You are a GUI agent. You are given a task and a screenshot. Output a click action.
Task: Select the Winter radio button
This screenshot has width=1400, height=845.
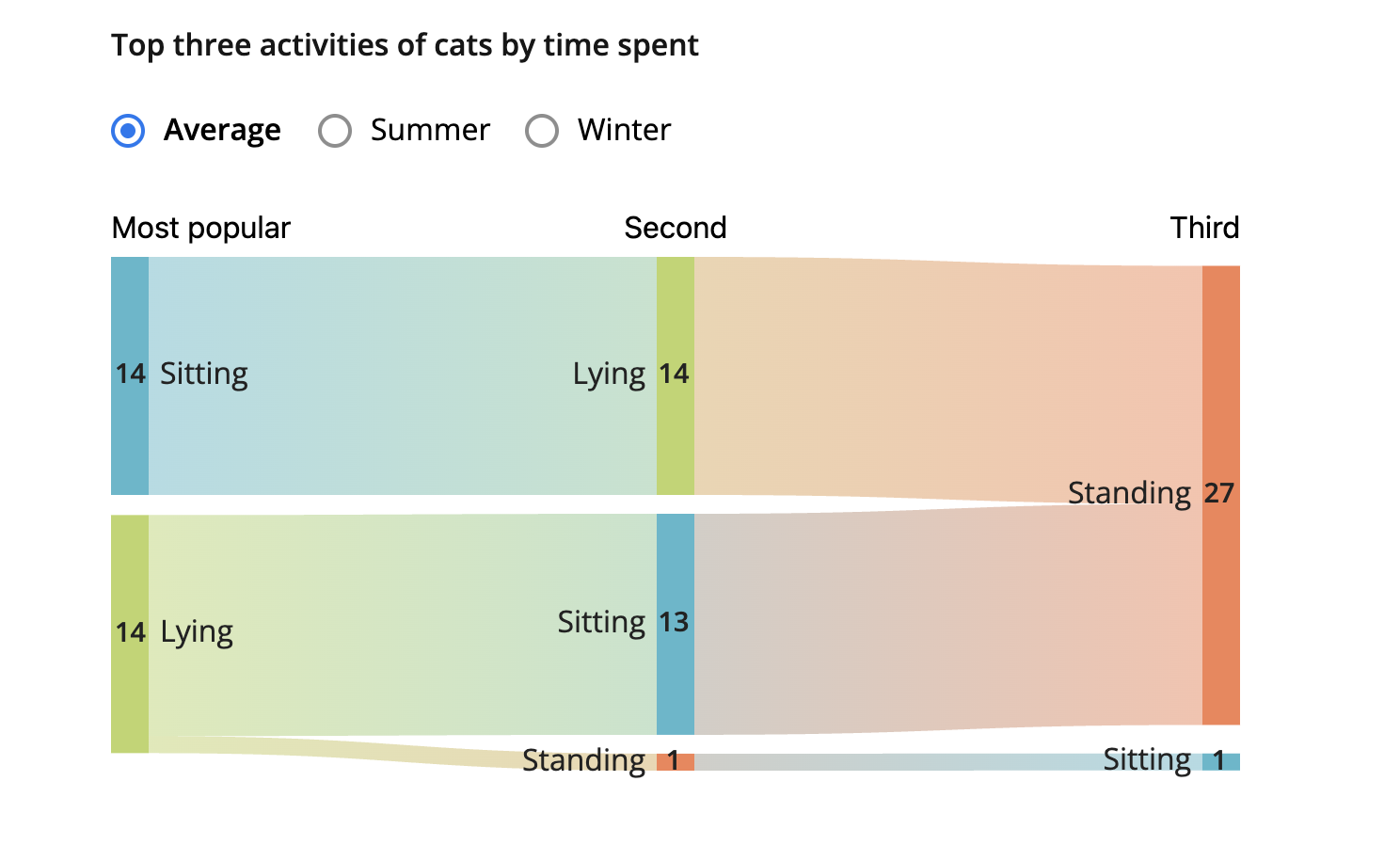(x=542, y=131)
